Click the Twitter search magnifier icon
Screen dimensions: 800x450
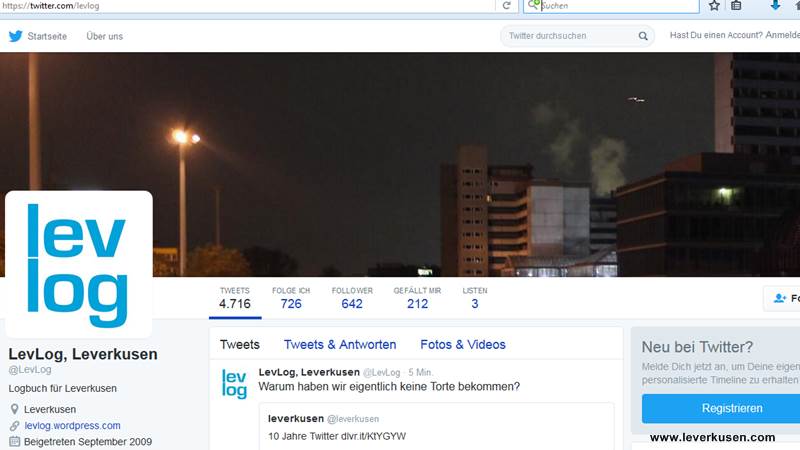tap(643, 36)
